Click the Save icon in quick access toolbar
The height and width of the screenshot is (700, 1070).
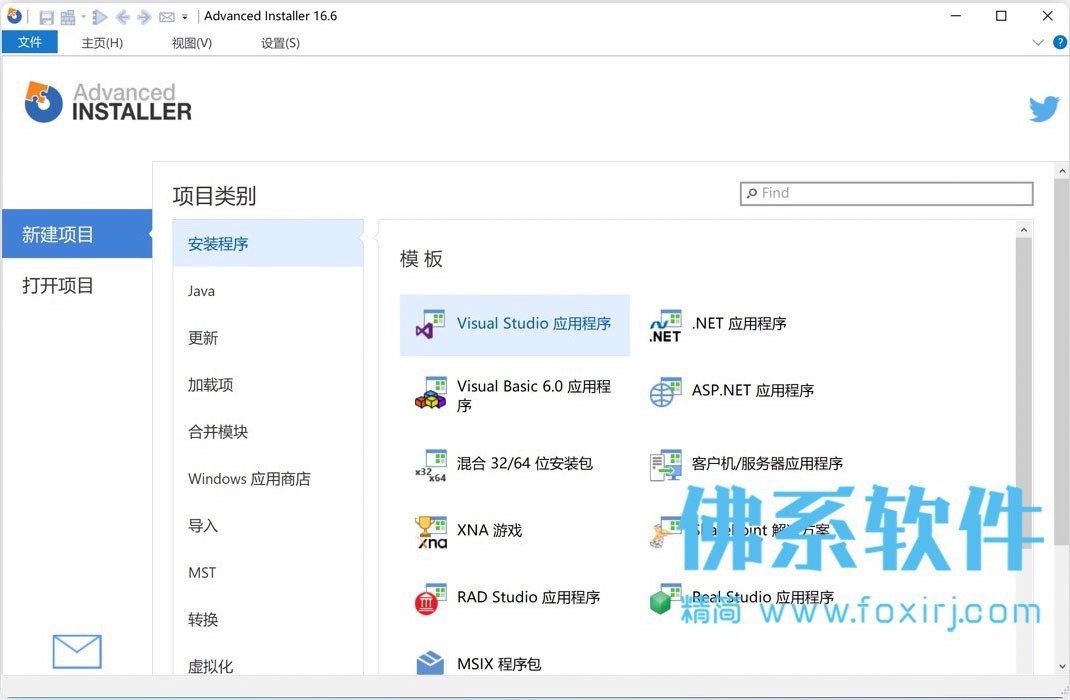pos(46,17)
